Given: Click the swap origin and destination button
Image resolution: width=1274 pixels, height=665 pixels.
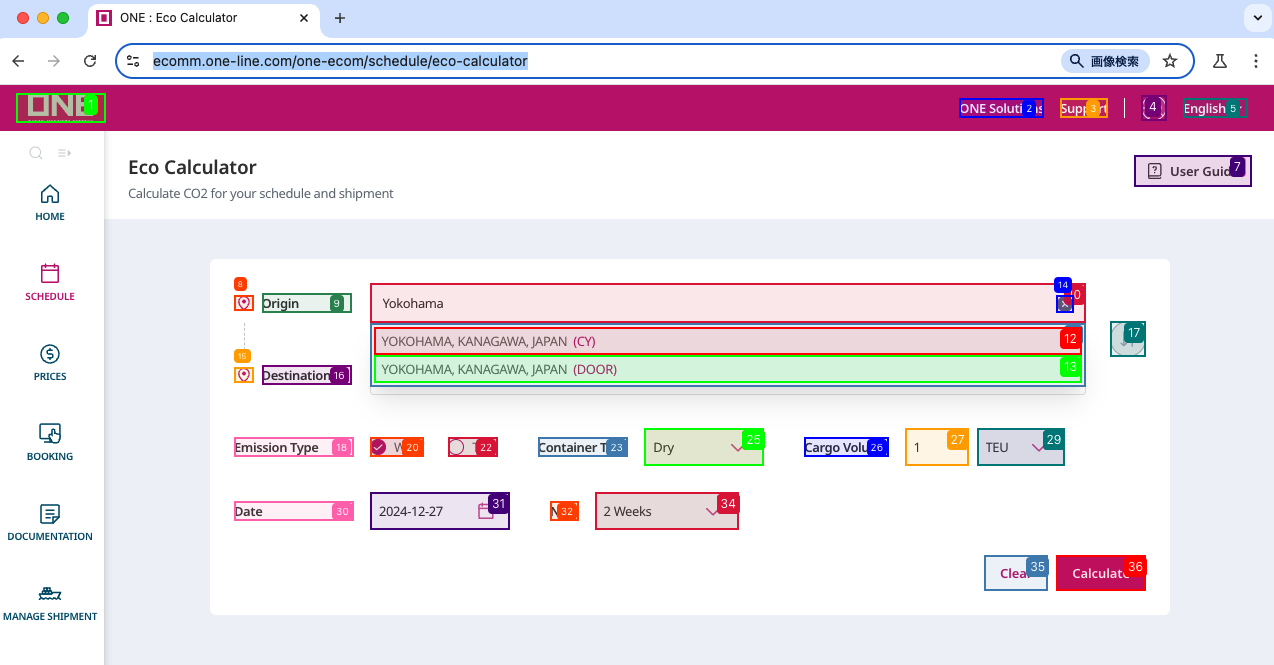Looking at the screenshot, I should pyautogui.click(x=1127, y=339).
